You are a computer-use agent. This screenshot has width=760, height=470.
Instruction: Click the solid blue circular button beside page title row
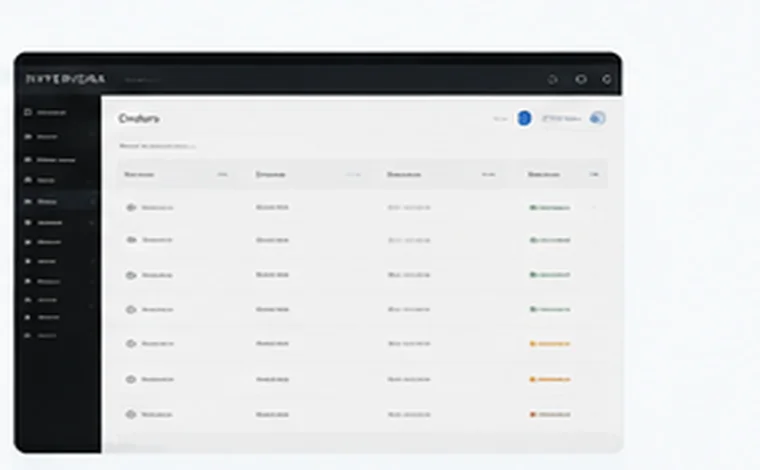click(524, 118)
